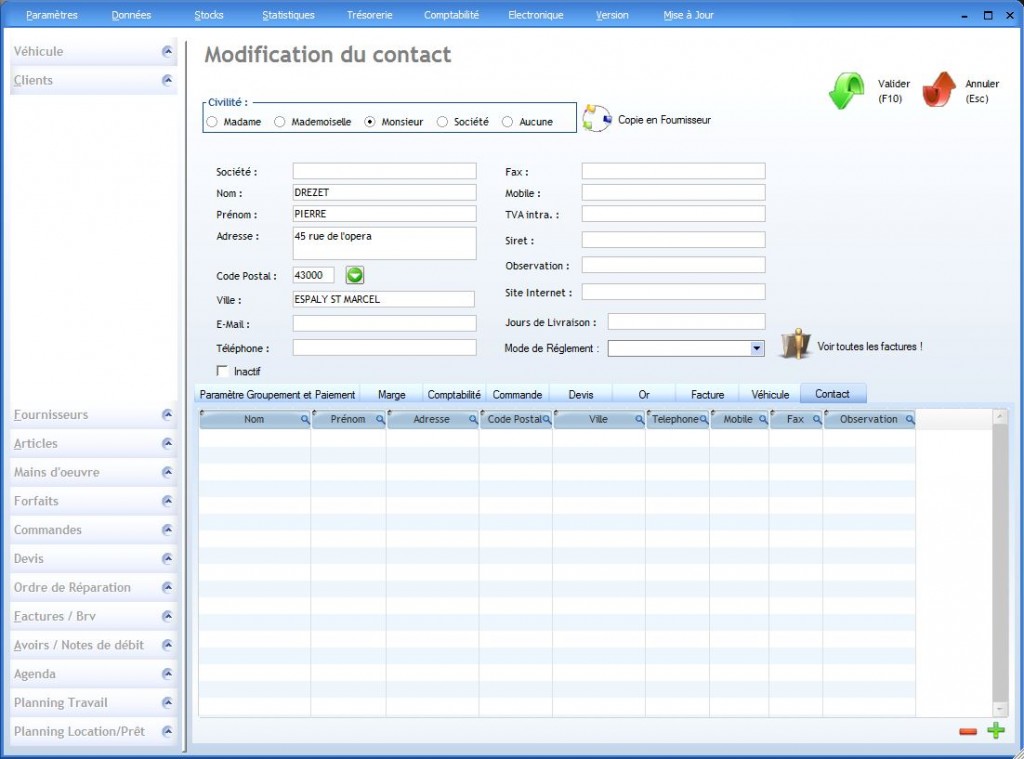The width and height of the screenshot is (1024, 759).
Task: Click the Copie en Fournisseur label
Action: 664,120
